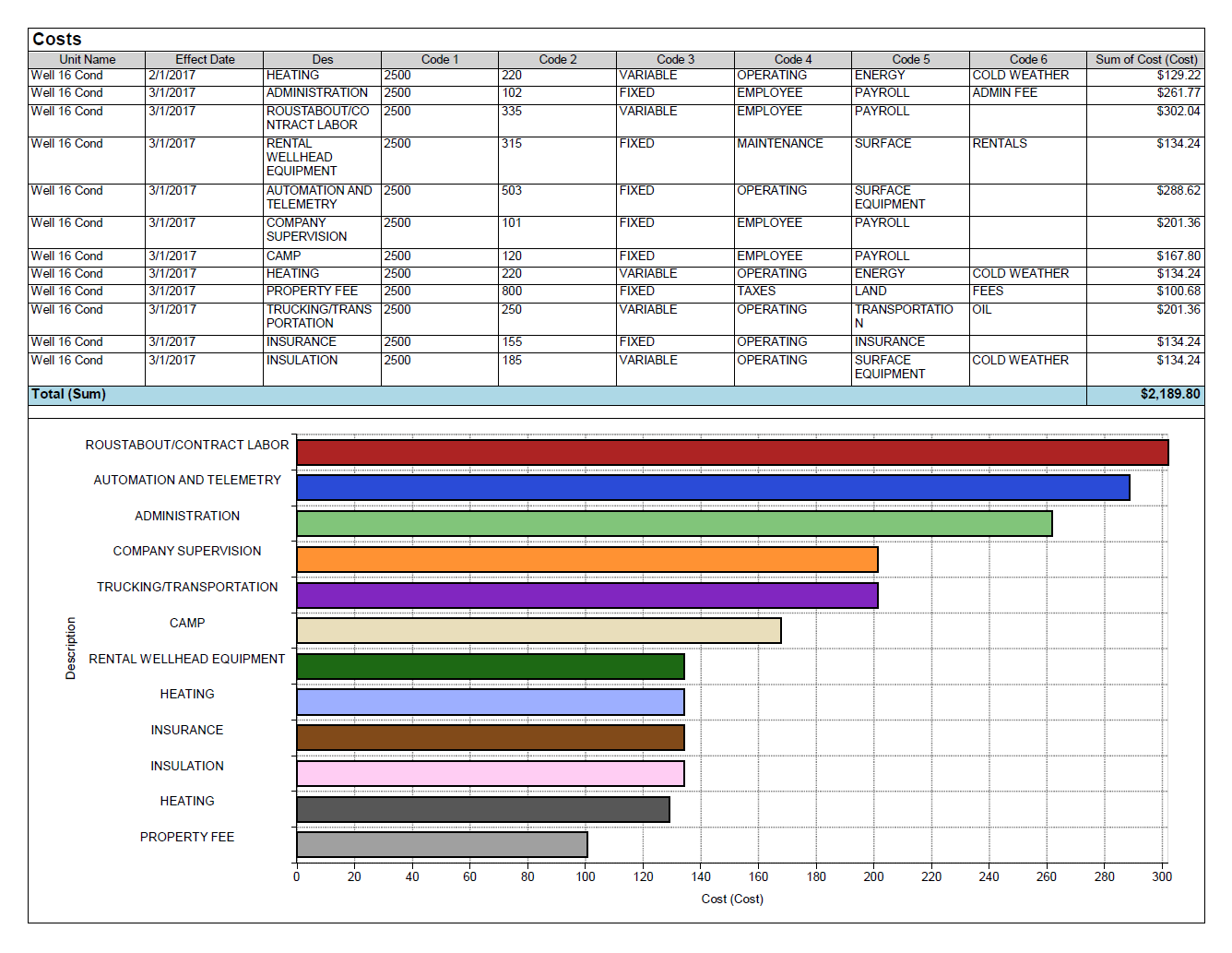1232x953 pixels.
Task: Select the green ADMINISTRATION chart bar
Action: click(674, 523)
